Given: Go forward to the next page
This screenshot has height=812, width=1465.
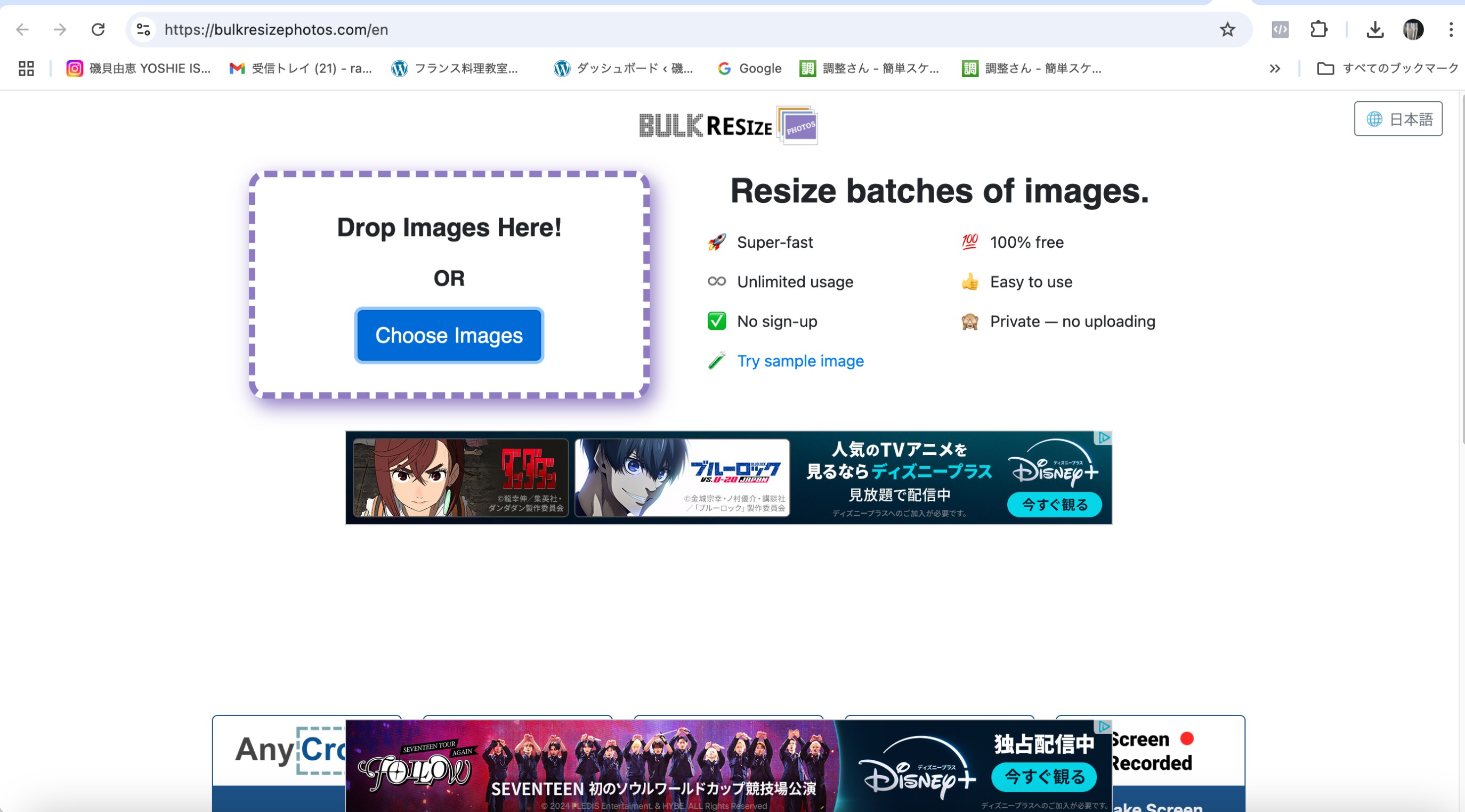Looking at the screenshot, I should tap(60, 29).
